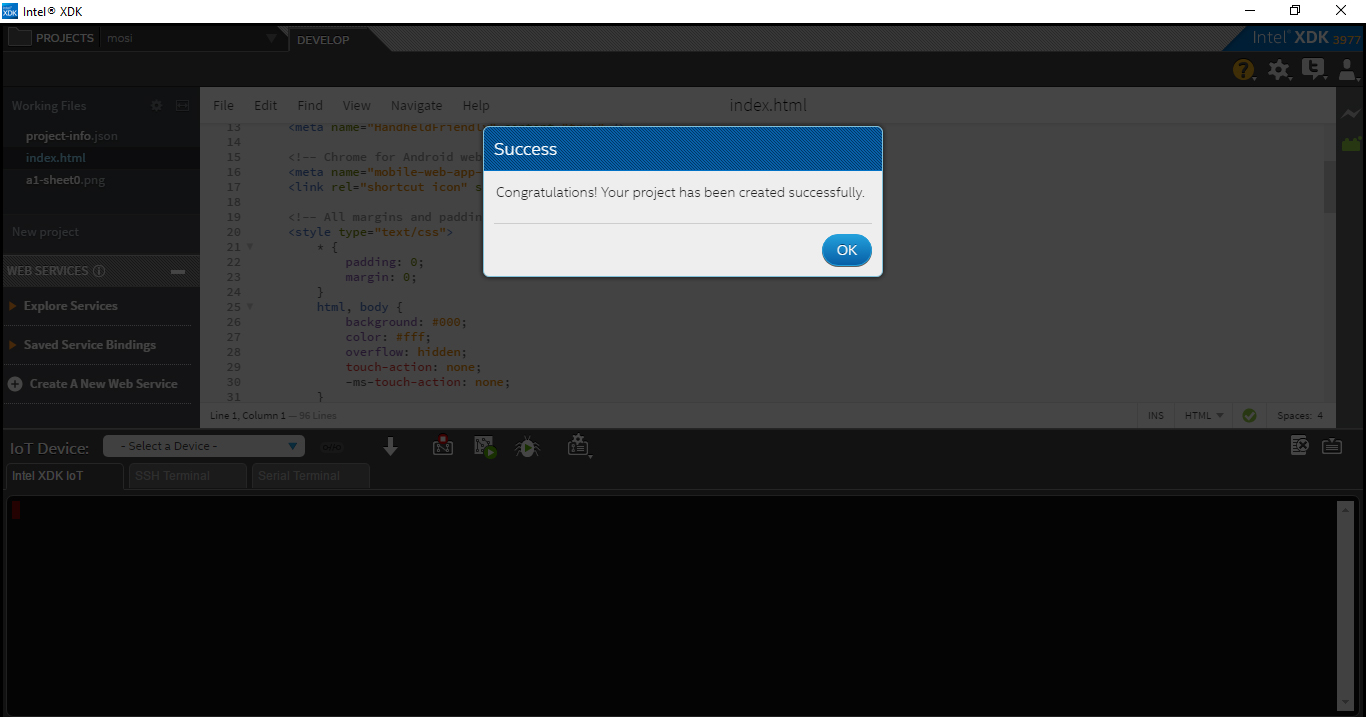
Task: Open the View menu
Action: pyautogui.click(x=356, y=105)
